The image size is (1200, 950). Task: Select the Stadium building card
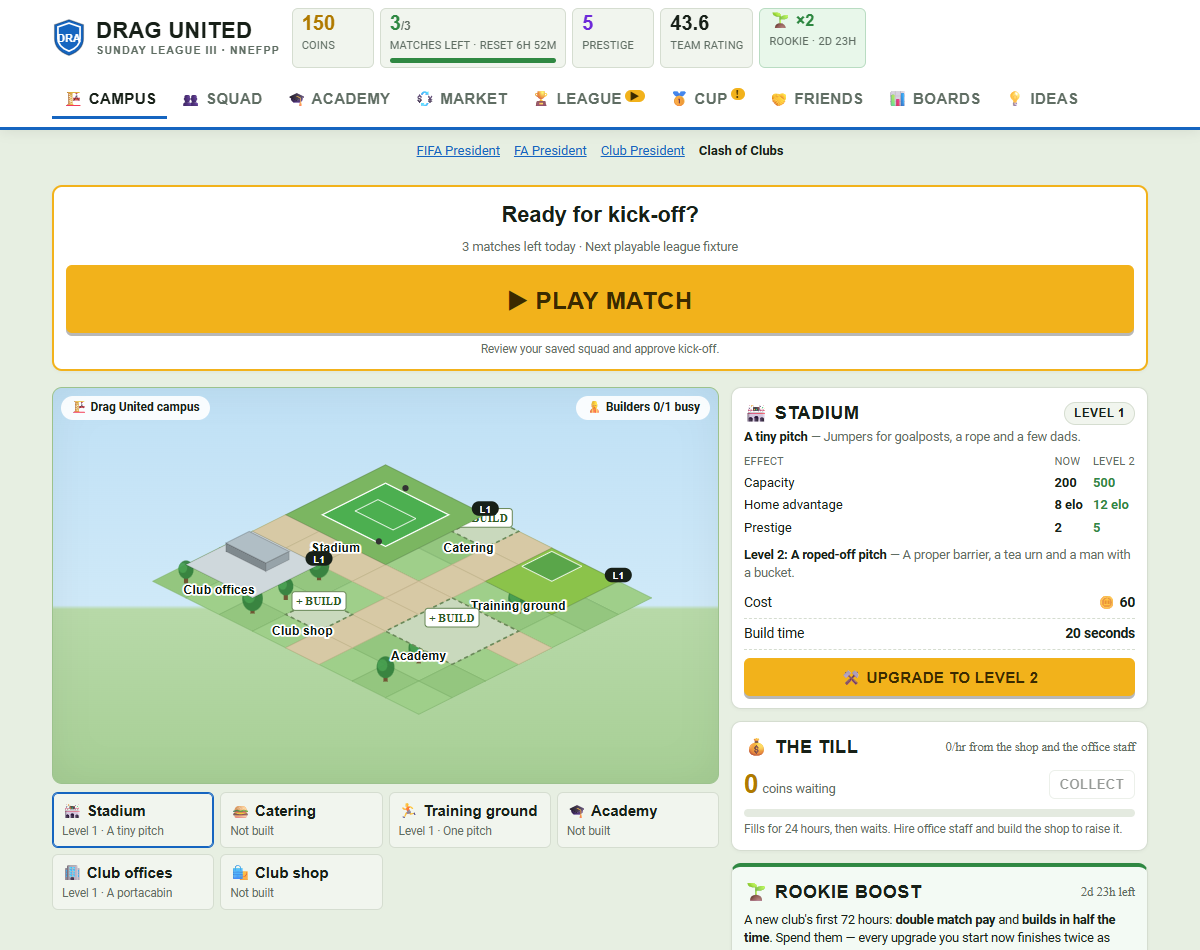133,820
